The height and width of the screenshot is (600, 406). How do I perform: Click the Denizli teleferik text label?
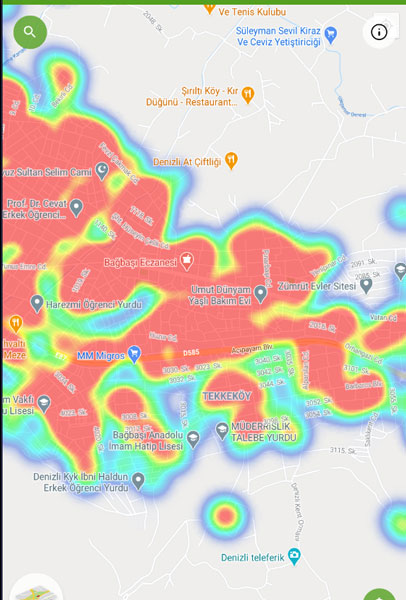(x=253, y=558)
